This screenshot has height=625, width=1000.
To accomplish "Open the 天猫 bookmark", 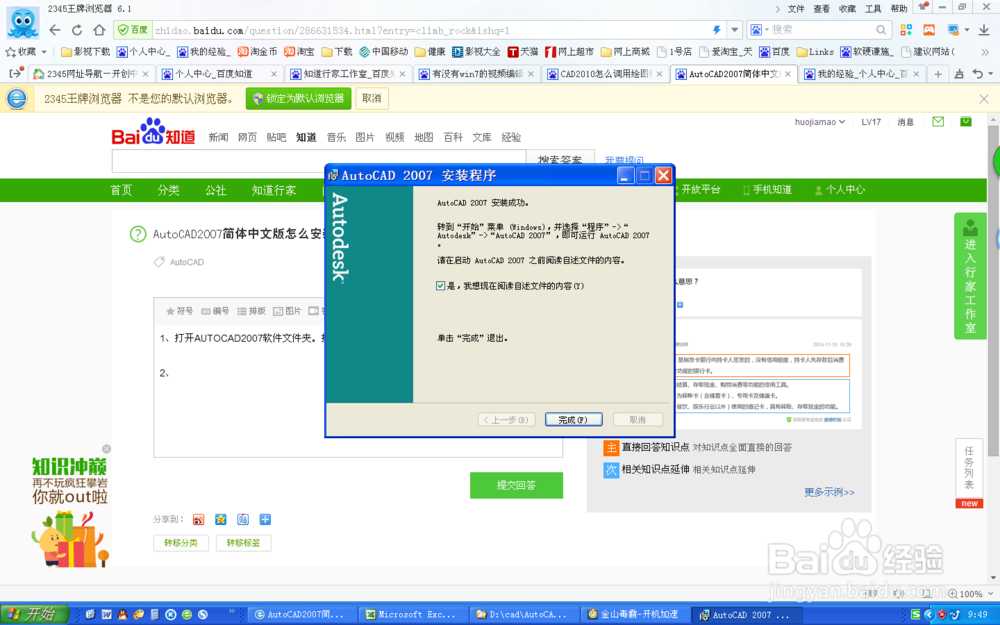I will [523, 52].
